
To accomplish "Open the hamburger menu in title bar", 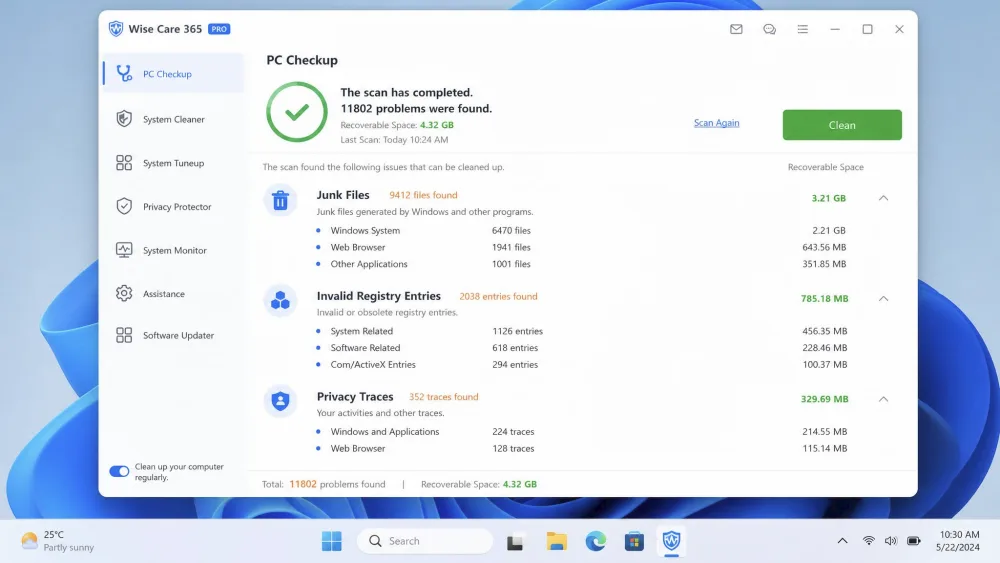I will [x=802, y=29].
